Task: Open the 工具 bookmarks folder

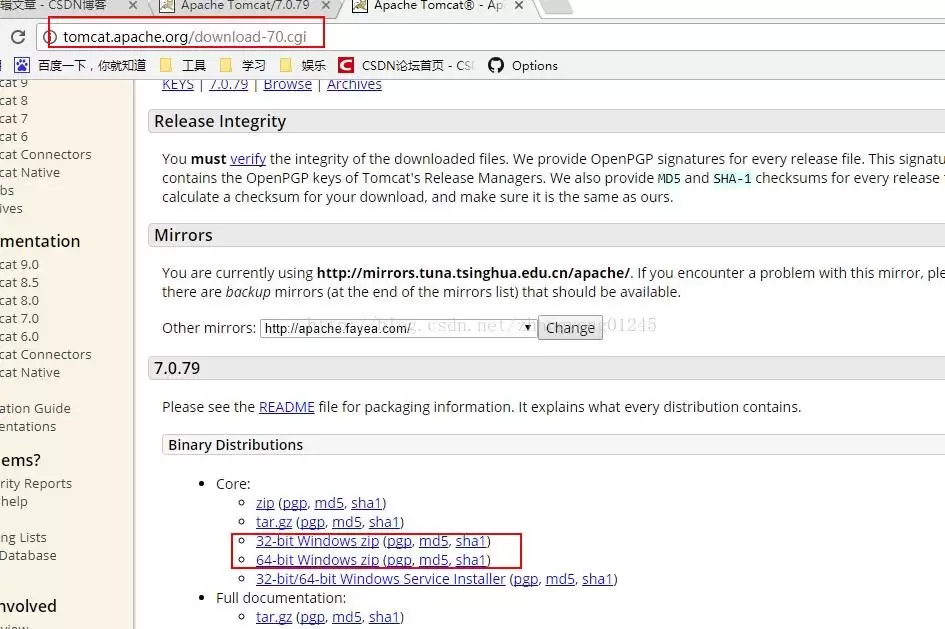Action: tap(184, 65)
